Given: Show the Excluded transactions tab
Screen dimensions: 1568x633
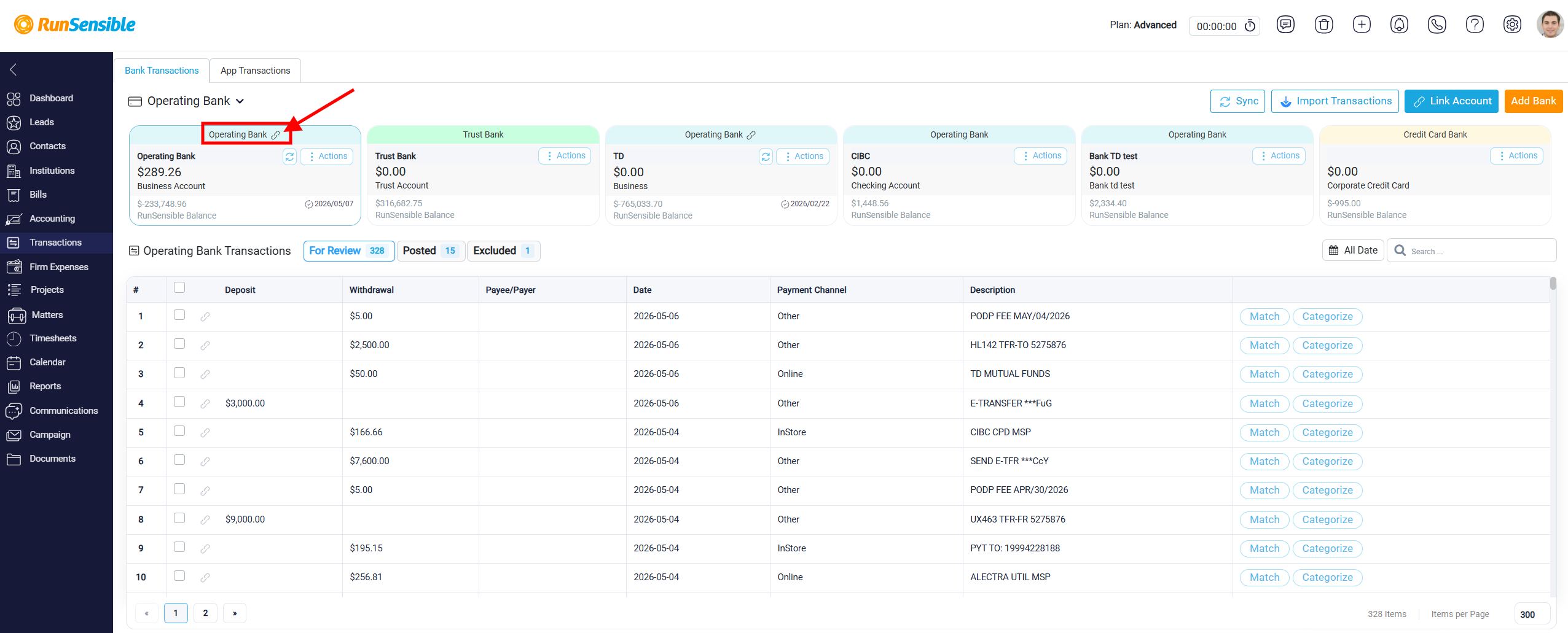Looking at the screenshot, I should point(504,251).
